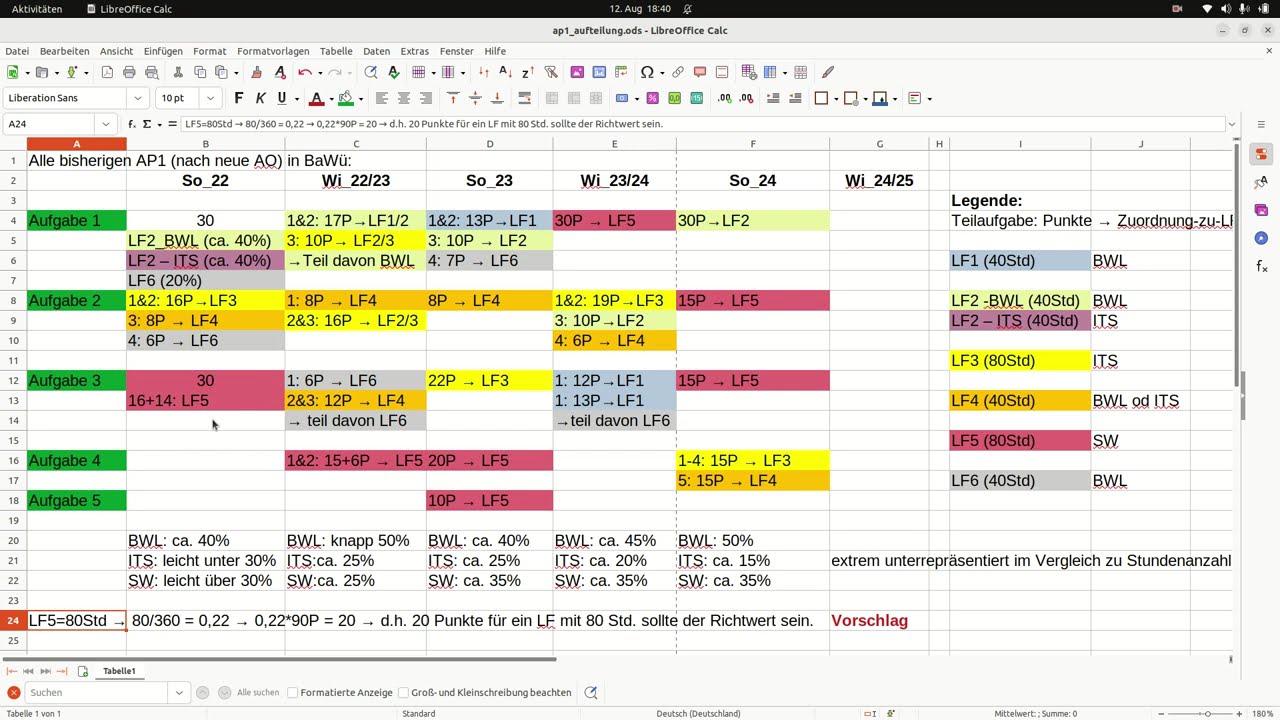The height and width of the screenshot is (720, 1280).
Task: Click Aktivitäten in top bar
Action: [x=37, y=9]
